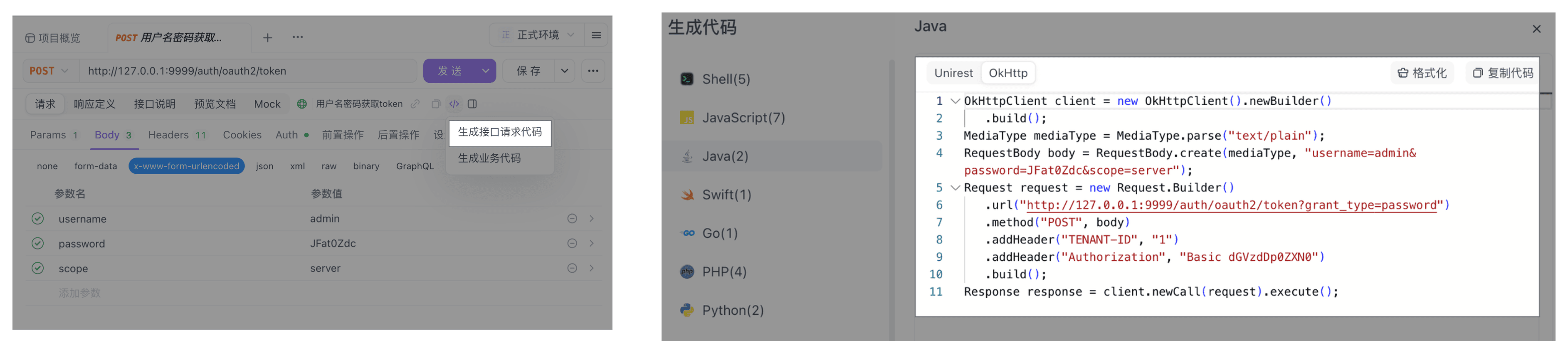Click the 发送 send button
This screenshot has width=1568, height=353.
[450, 71]
